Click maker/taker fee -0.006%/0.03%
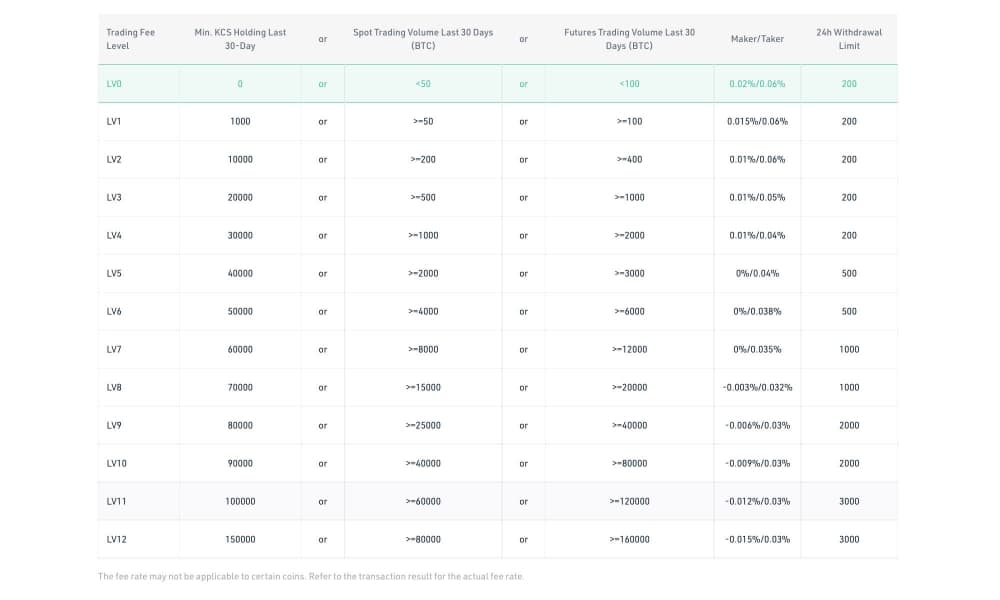Screen dimensions: 1000x600 pyautogui.click(x=757, y=425)
